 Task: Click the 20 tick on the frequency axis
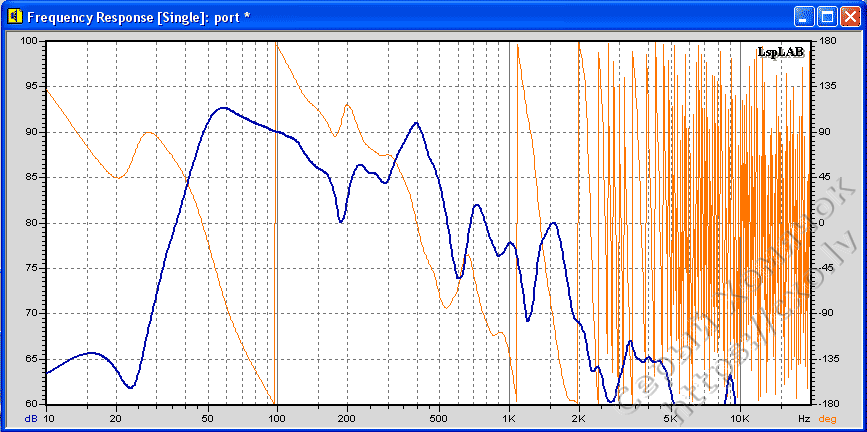(x=116, y=418)
